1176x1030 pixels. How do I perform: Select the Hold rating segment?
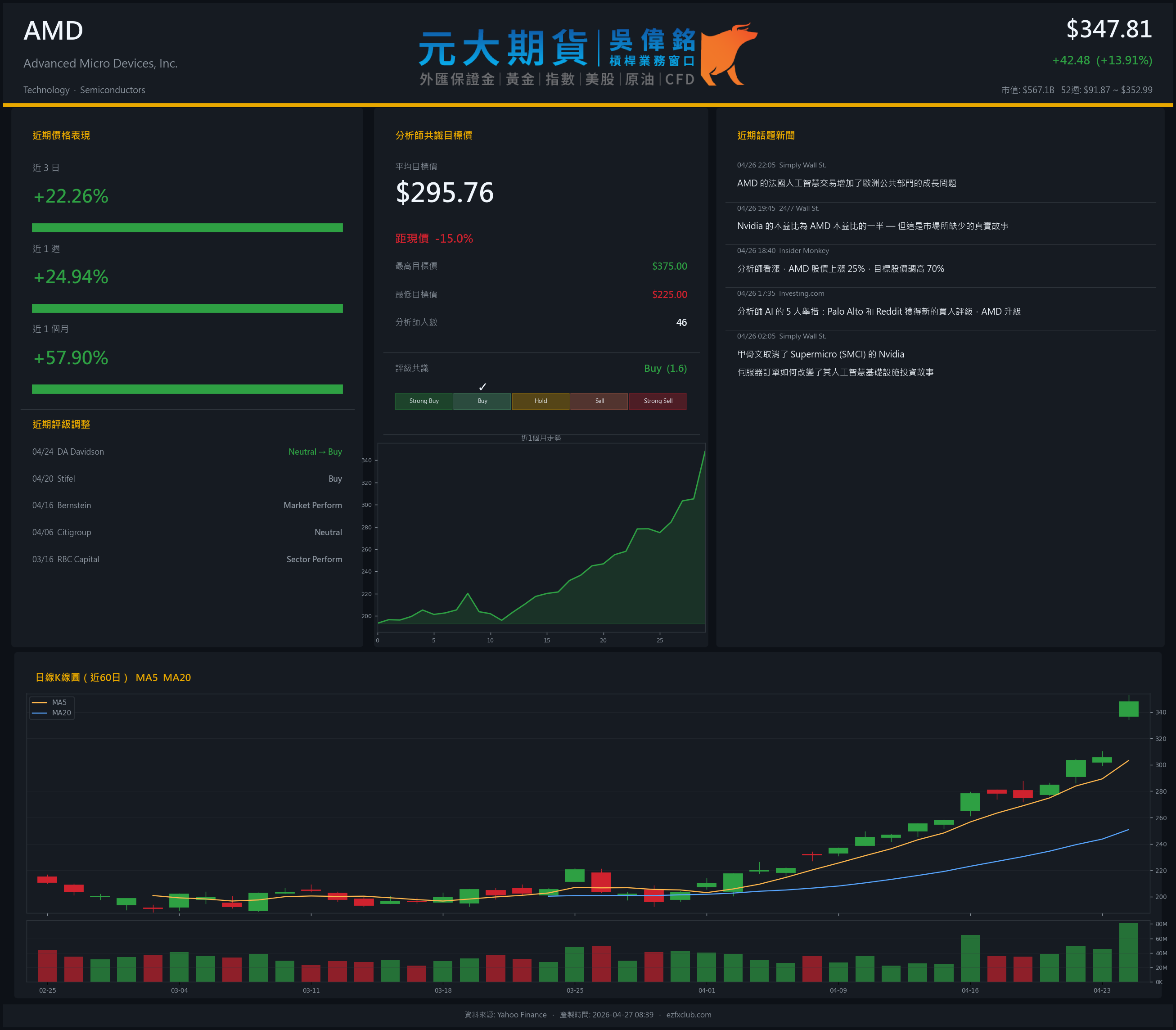point(541,401)
